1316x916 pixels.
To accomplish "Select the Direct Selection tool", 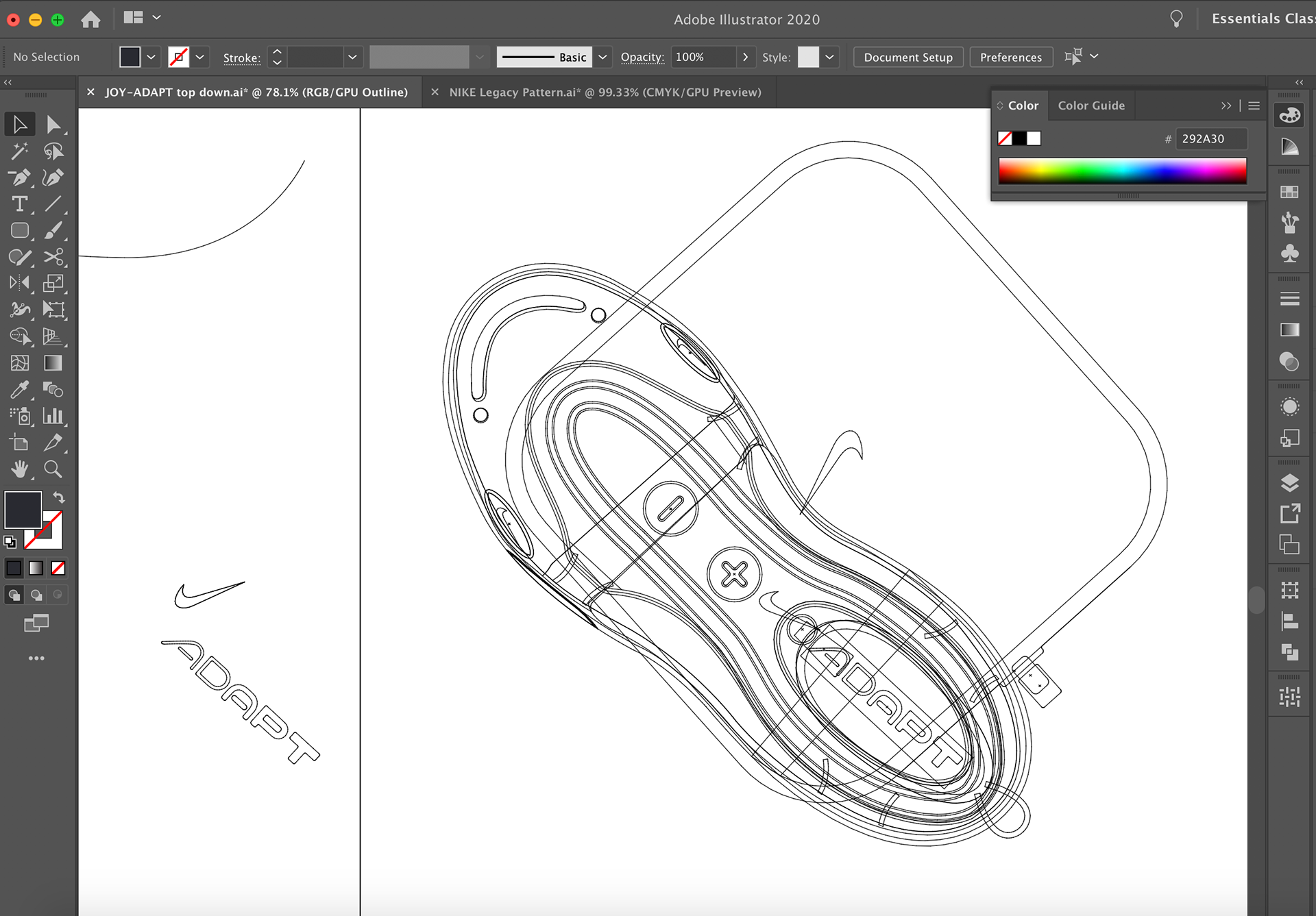I will (53, 125).
